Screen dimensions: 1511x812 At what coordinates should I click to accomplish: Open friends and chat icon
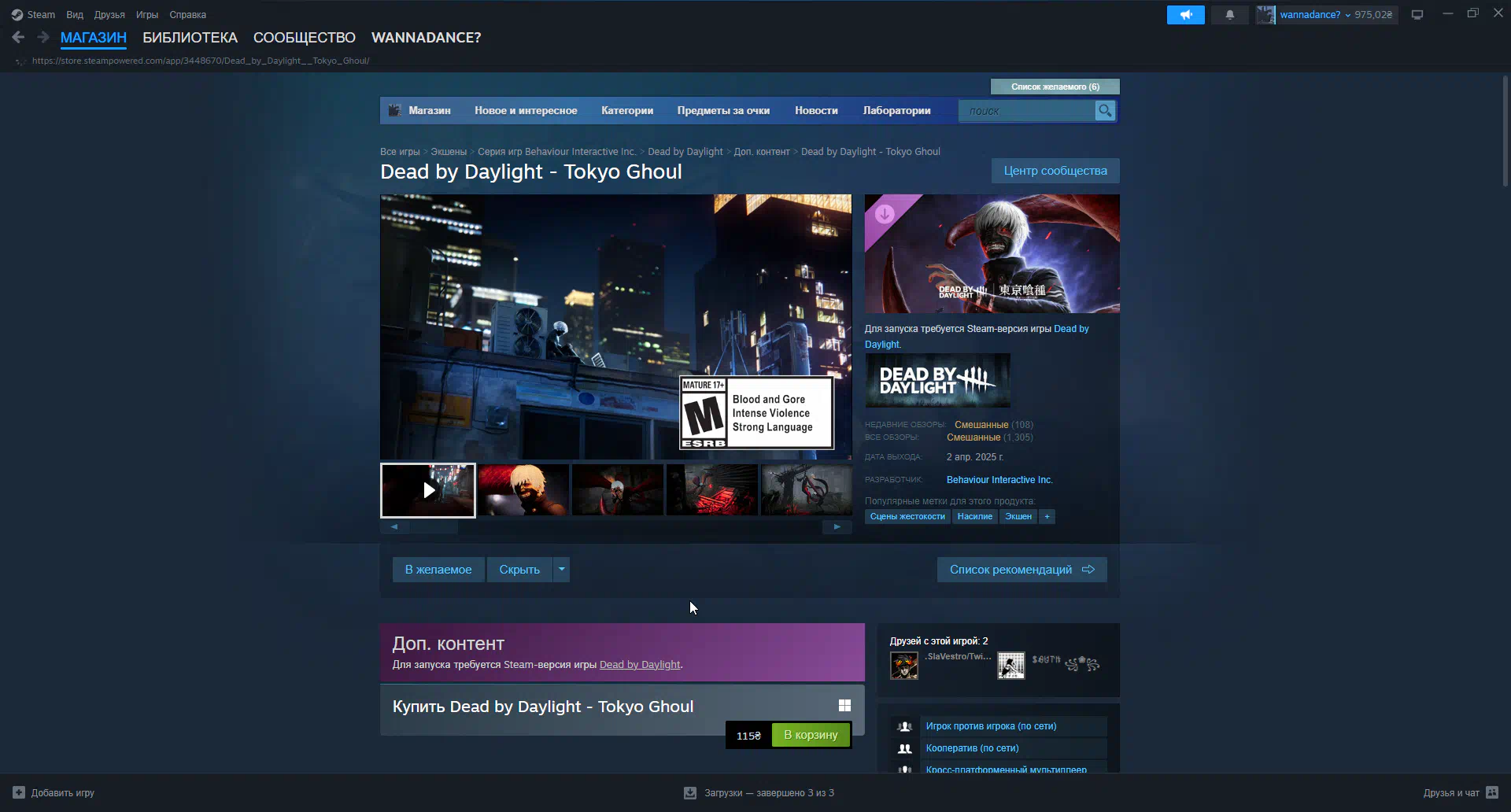(x=1492, y=792)
